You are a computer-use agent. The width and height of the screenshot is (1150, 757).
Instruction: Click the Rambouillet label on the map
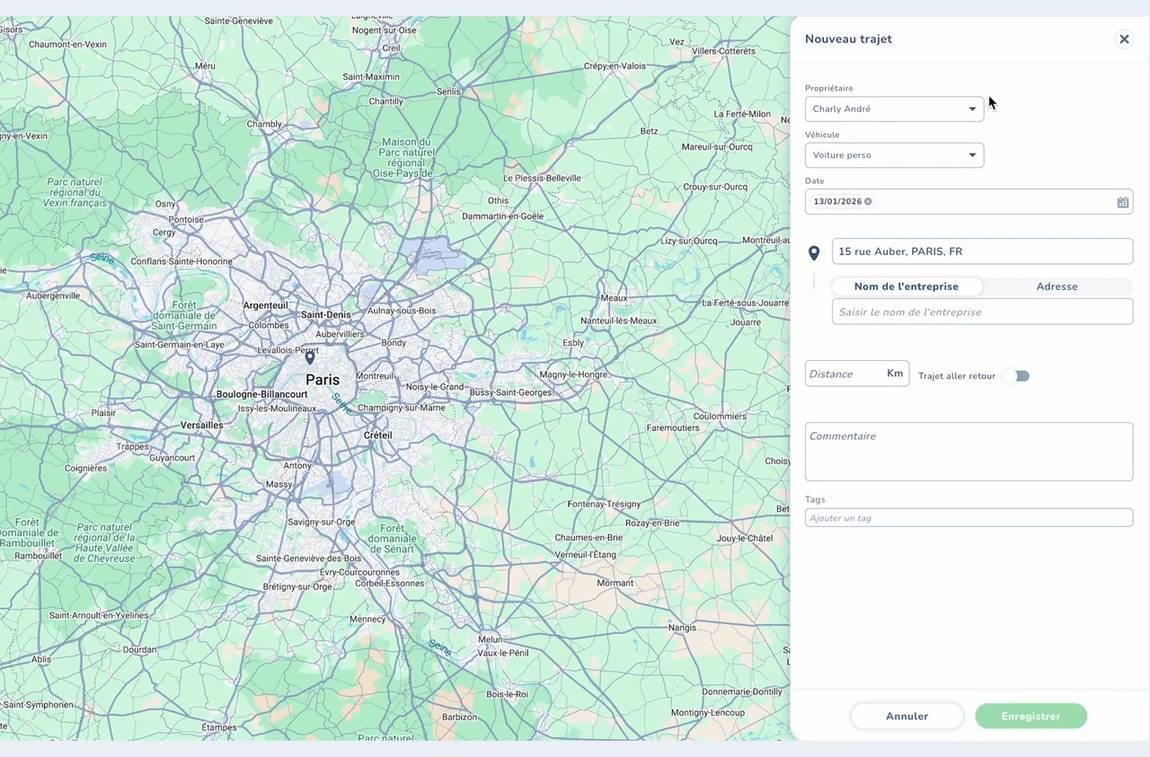tap(36, 555)
